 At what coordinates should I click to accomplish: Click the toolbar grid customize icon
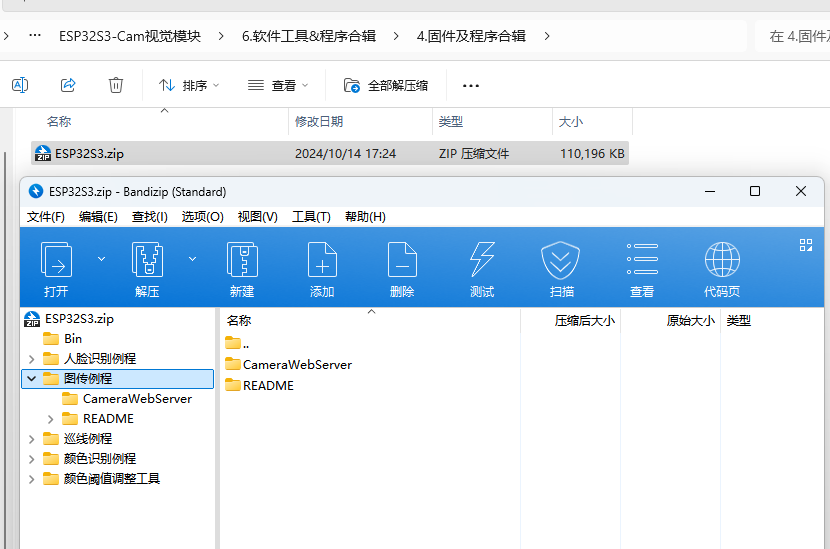[806, 245]
